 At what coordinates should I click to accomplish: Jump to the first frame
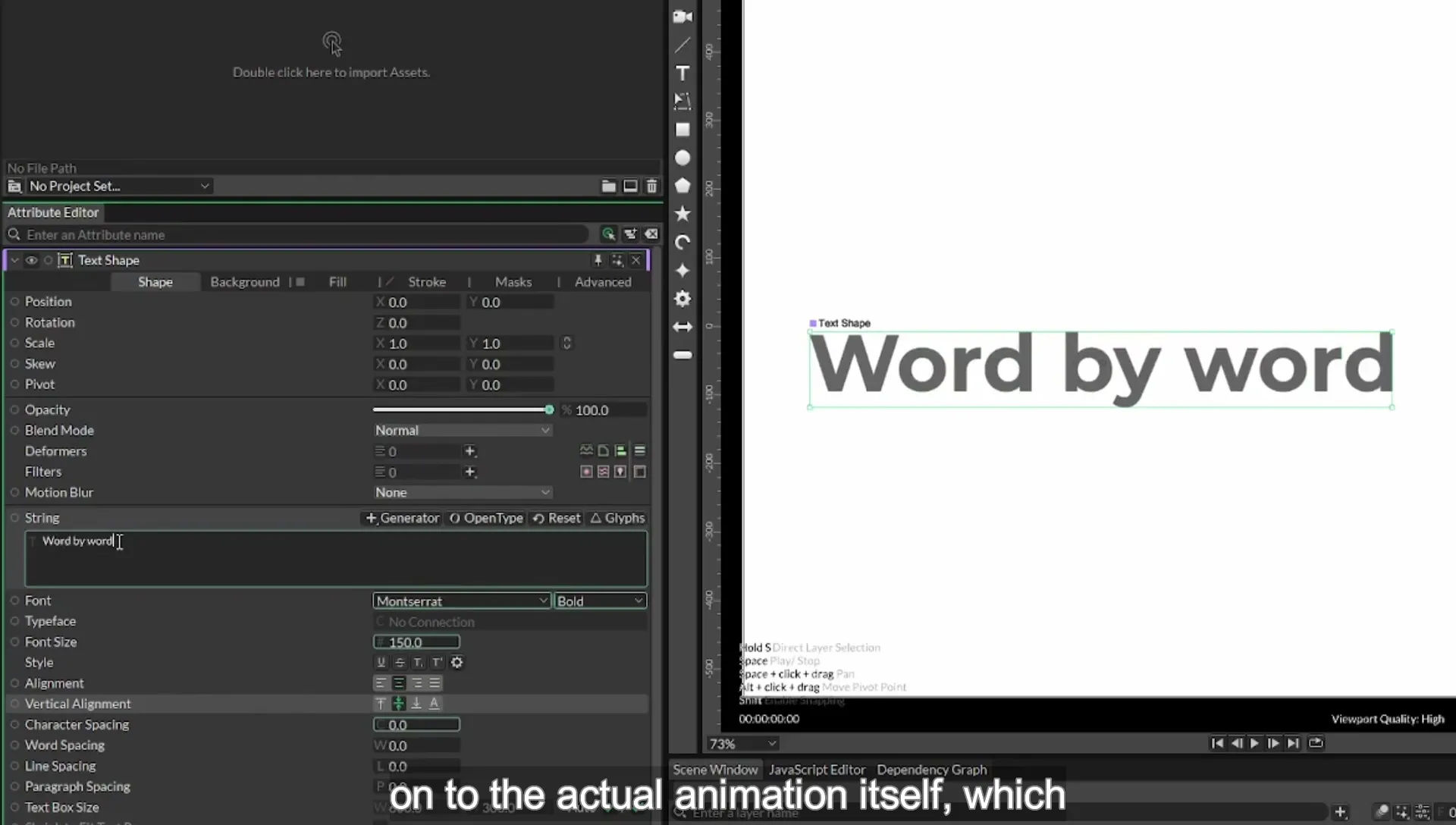point(1217,743)
